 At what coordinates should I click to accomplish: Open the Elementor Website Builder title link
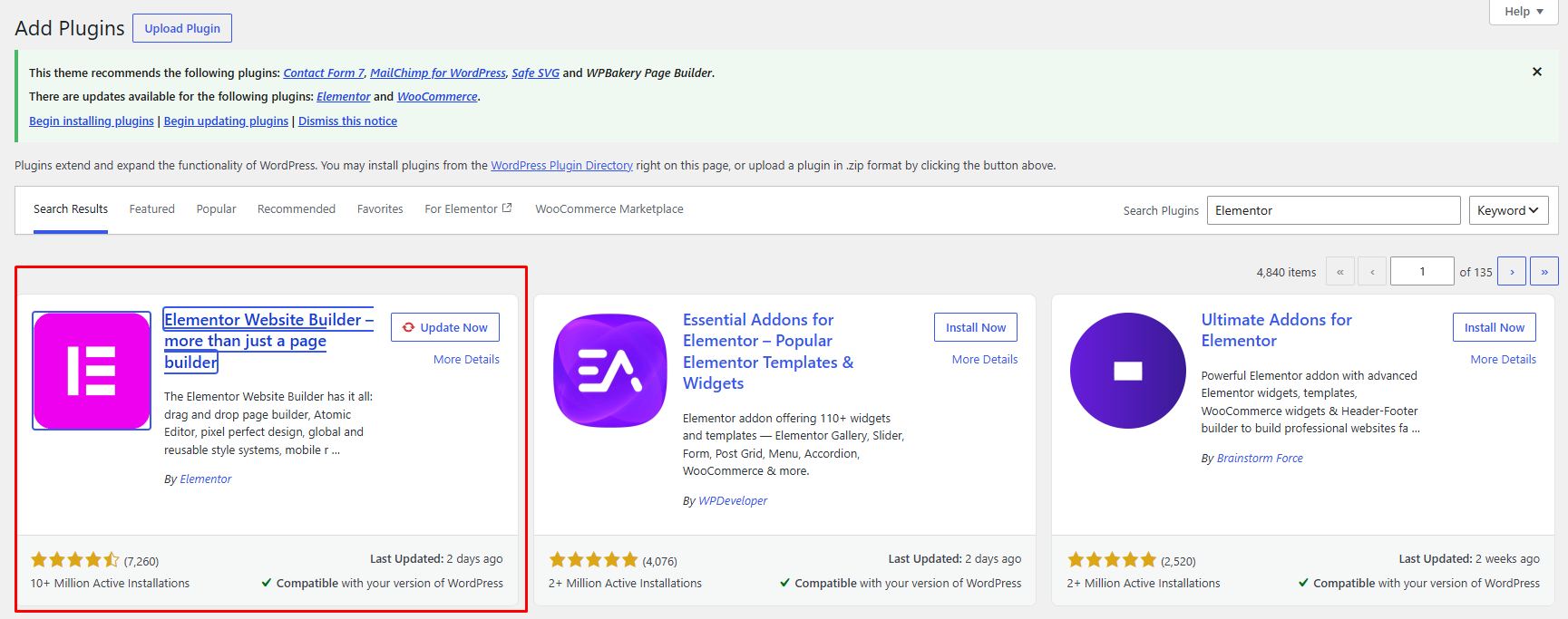tap(268, 341)
